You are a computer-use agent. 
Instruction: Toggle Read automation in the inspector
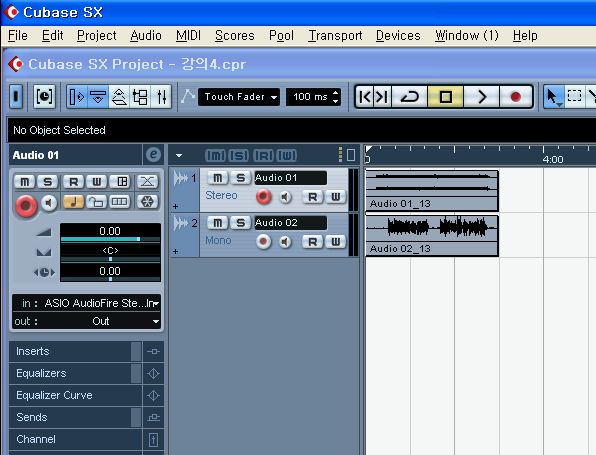[74, 182]
